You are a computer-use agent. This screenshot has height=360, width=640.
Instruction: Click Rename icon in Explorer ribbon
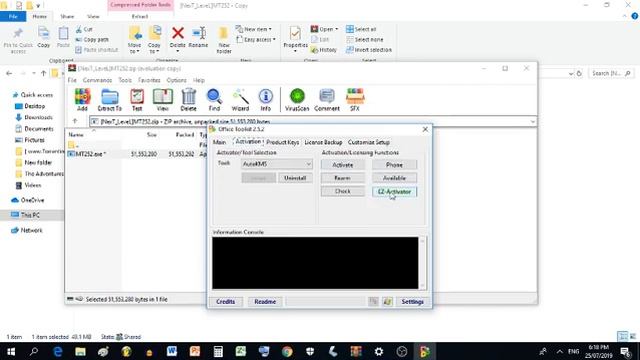pyautogui.click(x=198, y=37)
